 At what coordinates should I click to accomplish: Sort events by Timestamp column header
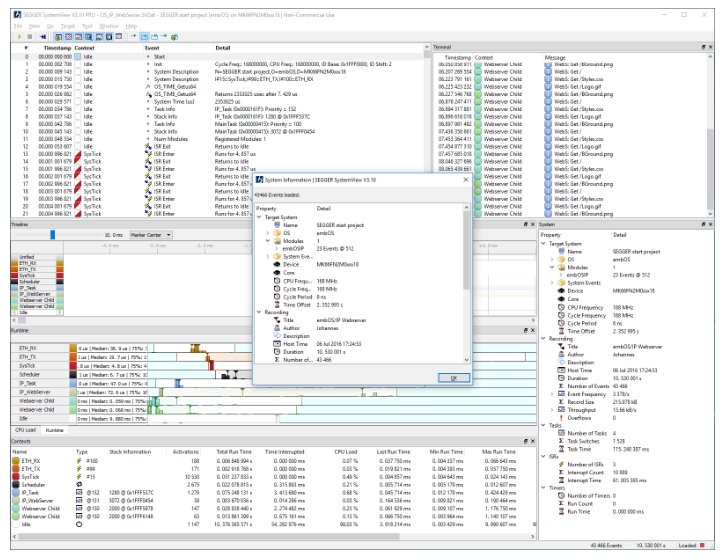(55, 48)
